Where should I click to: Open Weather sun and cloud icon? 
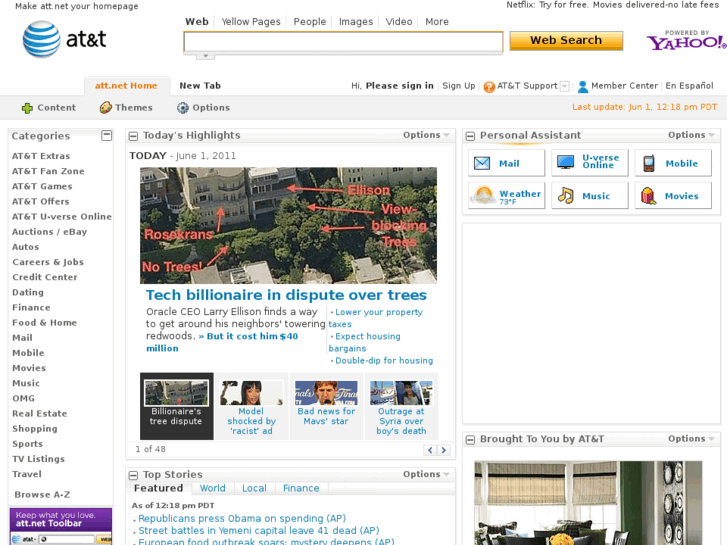pos(483,195)
